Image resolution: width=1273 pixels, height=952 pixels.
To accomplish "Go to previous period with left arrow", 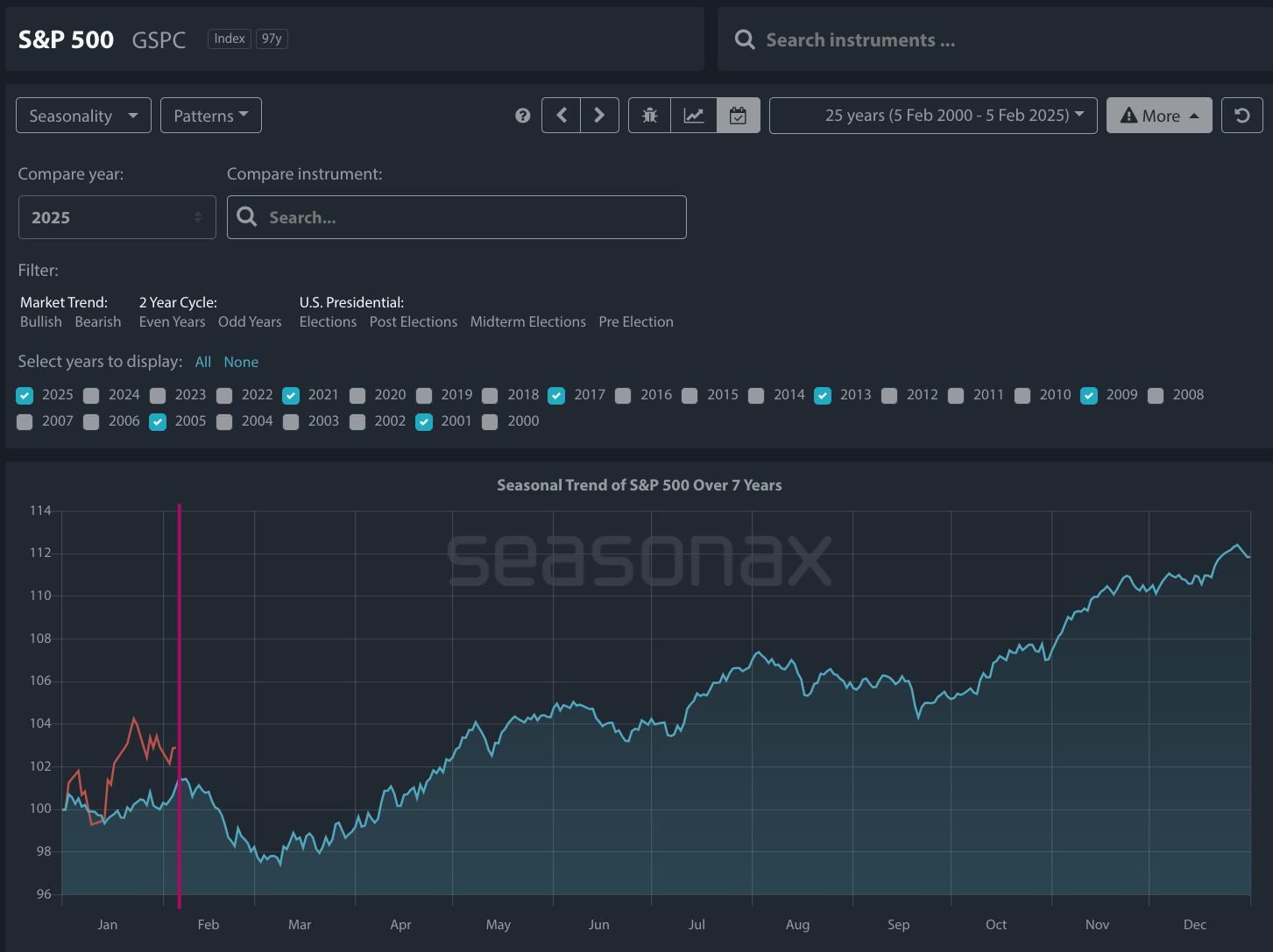I will coord(562,116).
